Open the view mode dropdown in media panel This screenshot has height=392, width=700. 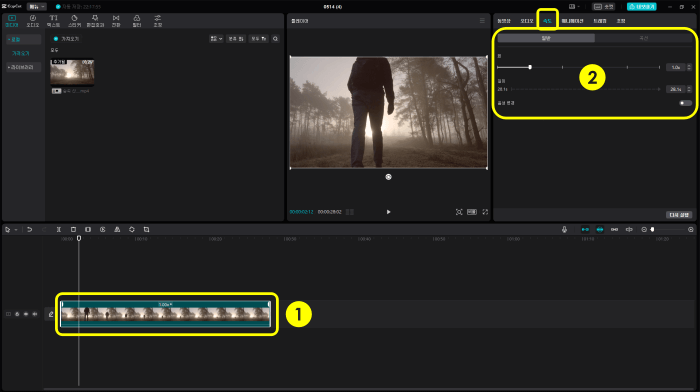coord(216,39)
